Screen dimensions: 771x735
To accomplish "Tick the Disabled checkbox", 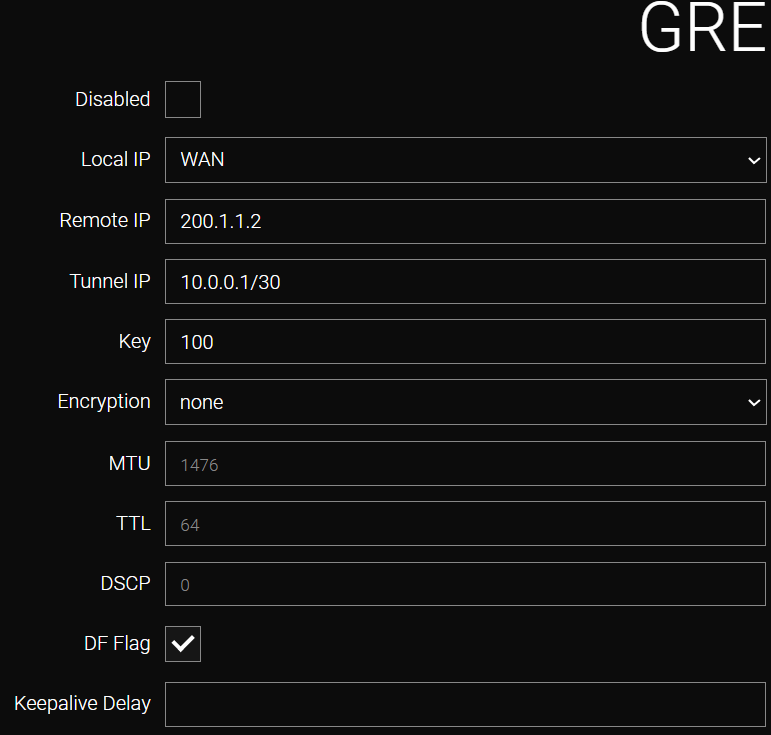I will (183, 99).
